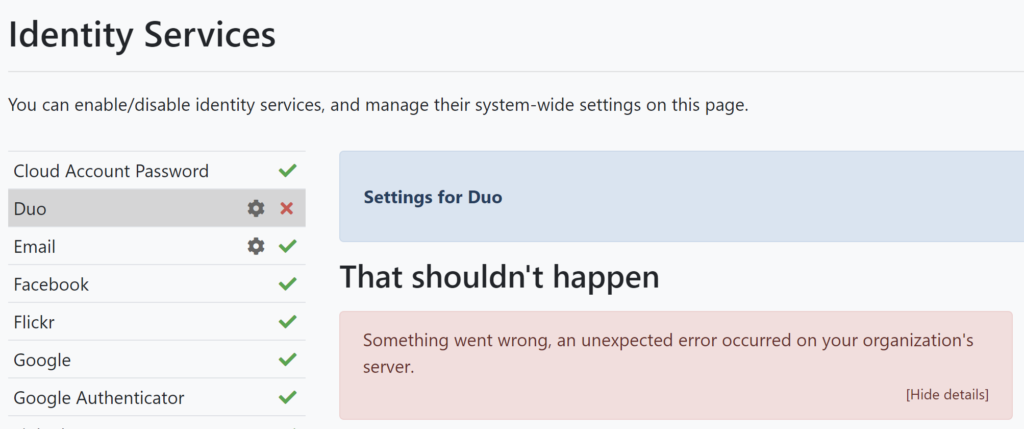Select the Google service entry
1024x429 pixels.
157,360
